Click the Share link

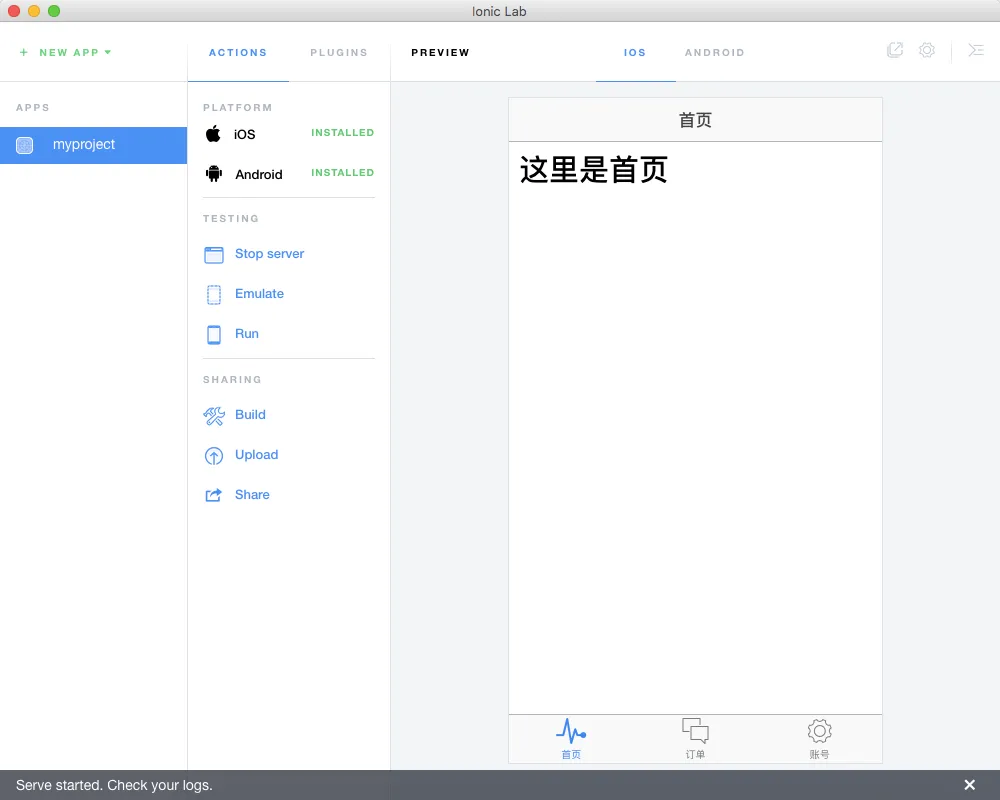click(x=252, y=494)
